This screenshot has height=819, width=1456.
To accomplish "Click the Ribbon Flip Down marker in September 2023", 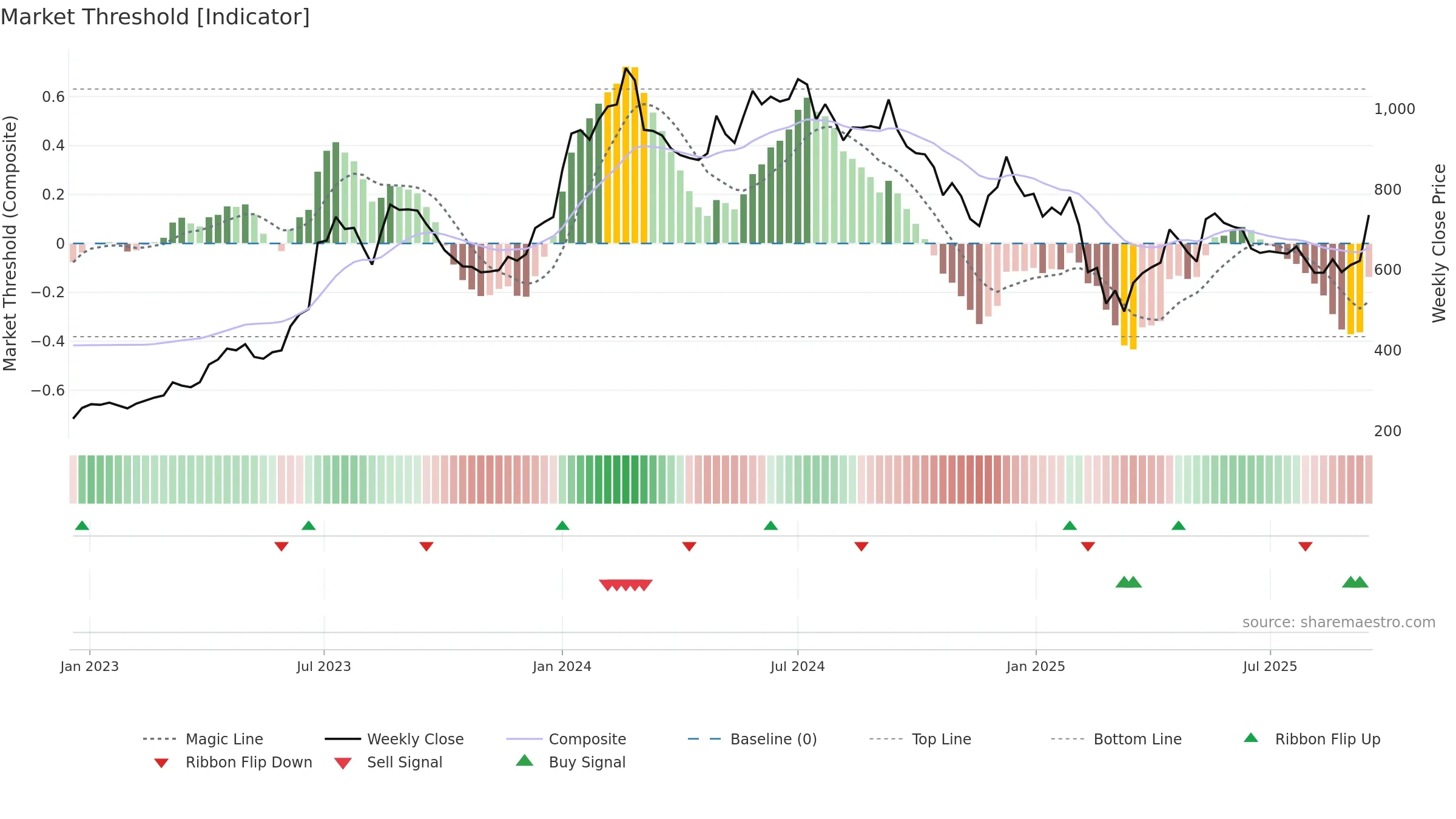I will pos(426,547).
